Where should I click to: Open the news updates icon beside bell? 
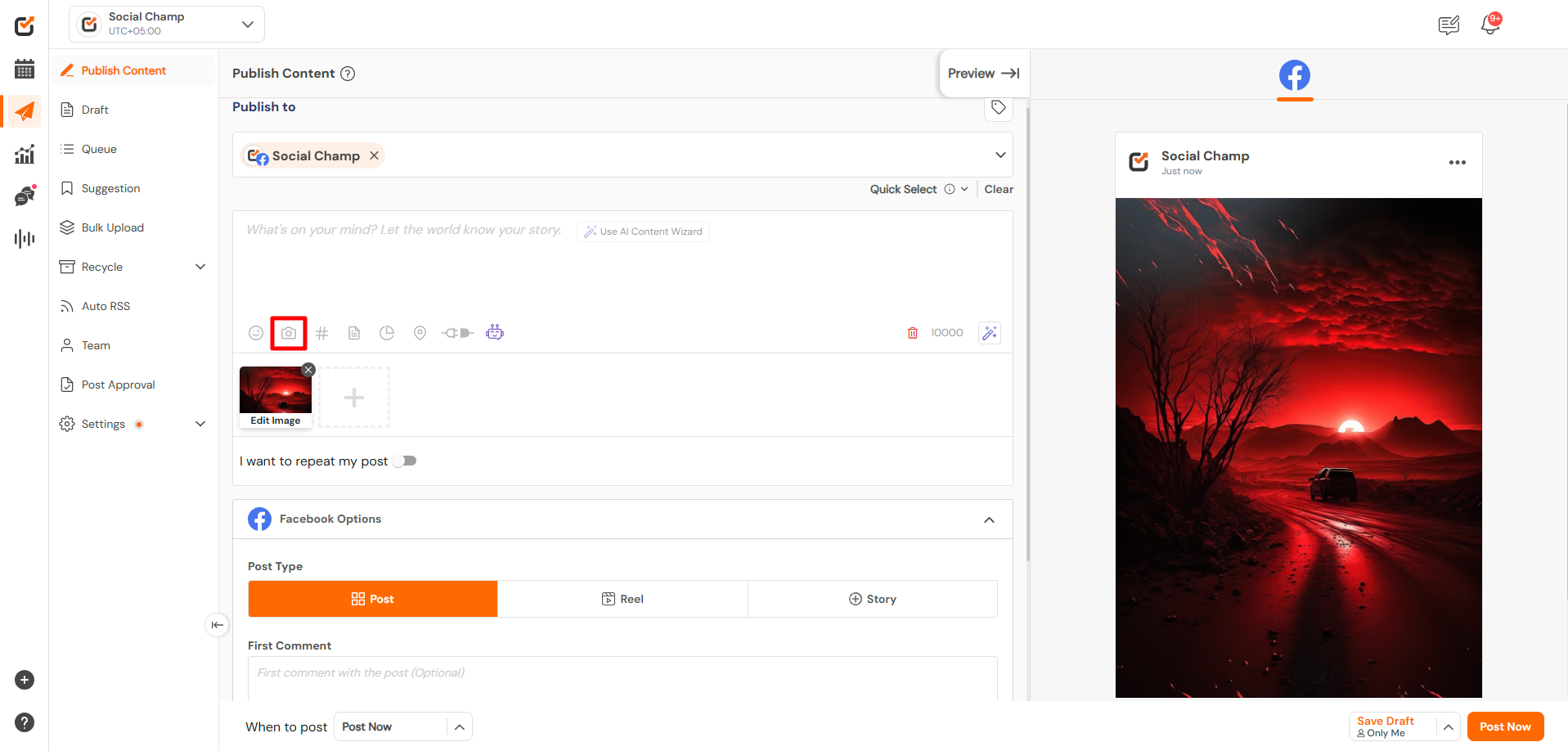click(x=1449, y=25)
